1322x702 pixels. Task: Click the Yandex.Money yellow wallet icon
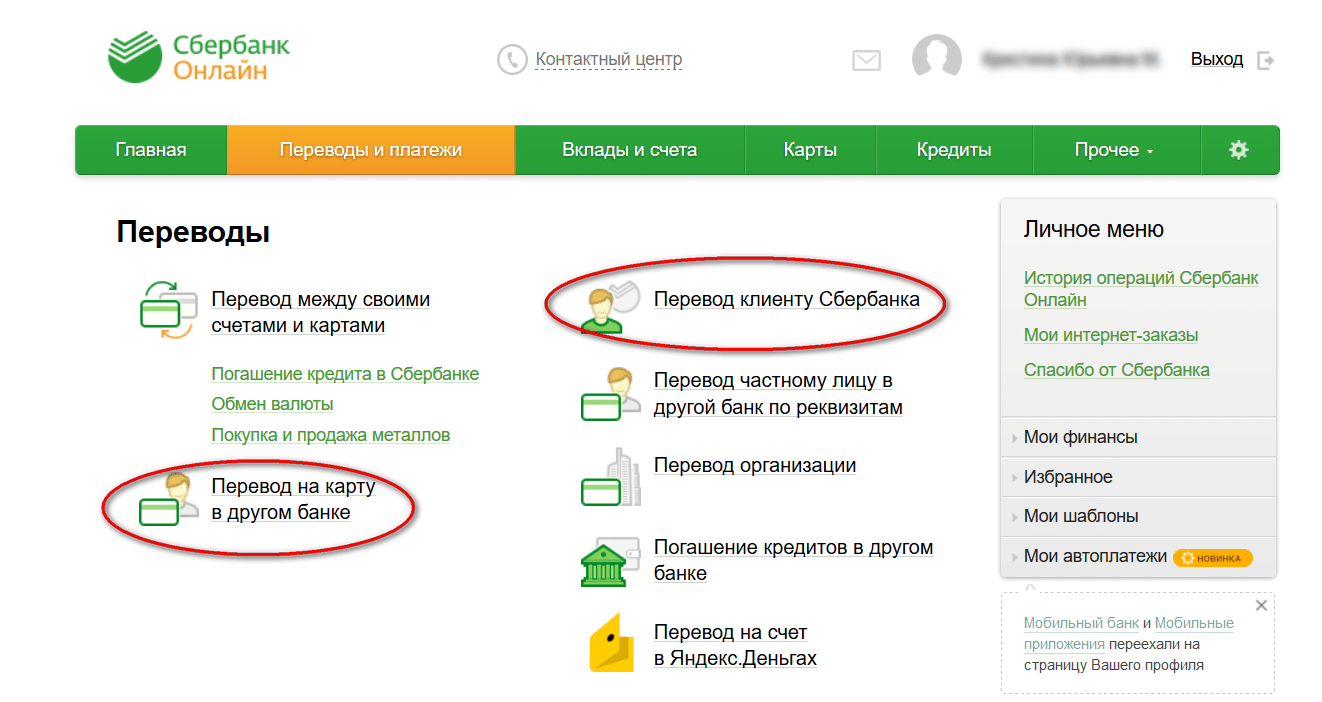point(612,644)
